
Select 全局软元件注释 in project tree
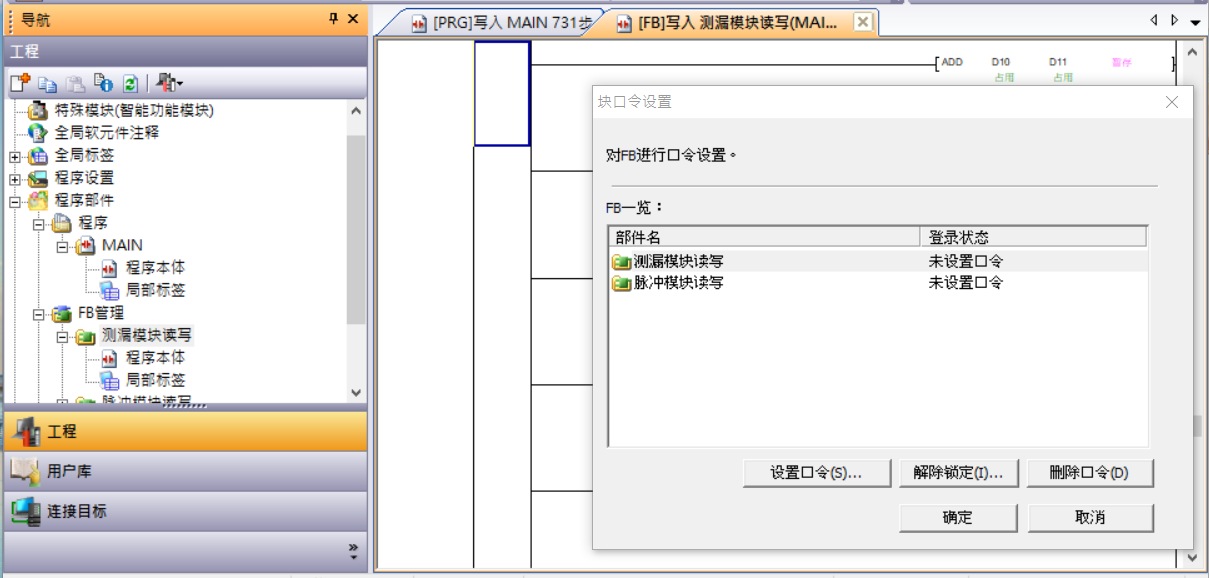(x=106, y=132)
